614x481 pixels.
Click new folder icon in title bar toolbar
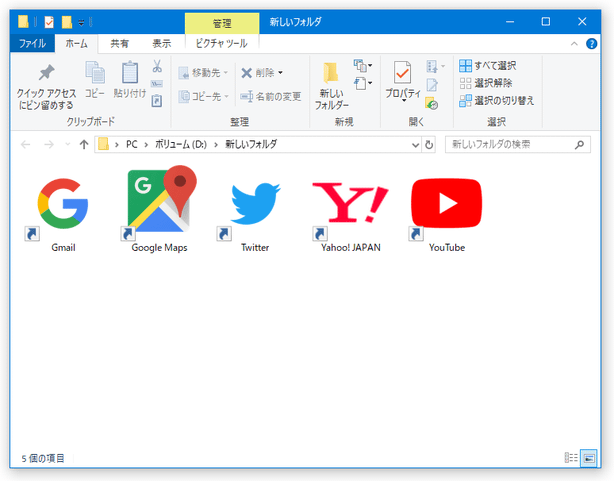click(67, 22)
